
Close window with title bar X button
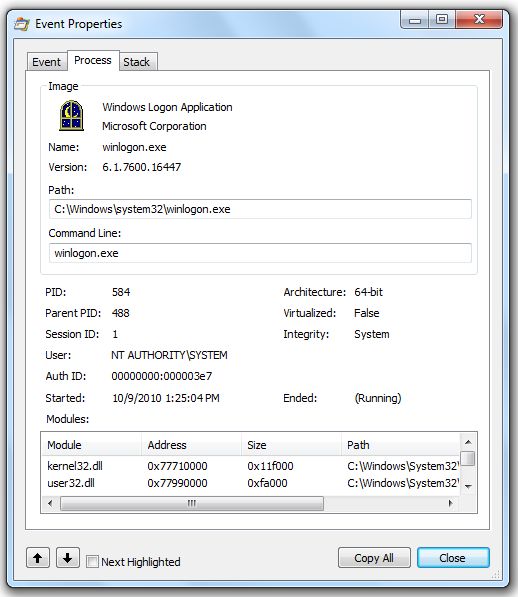pyautogui.click(x=479, y=20)
